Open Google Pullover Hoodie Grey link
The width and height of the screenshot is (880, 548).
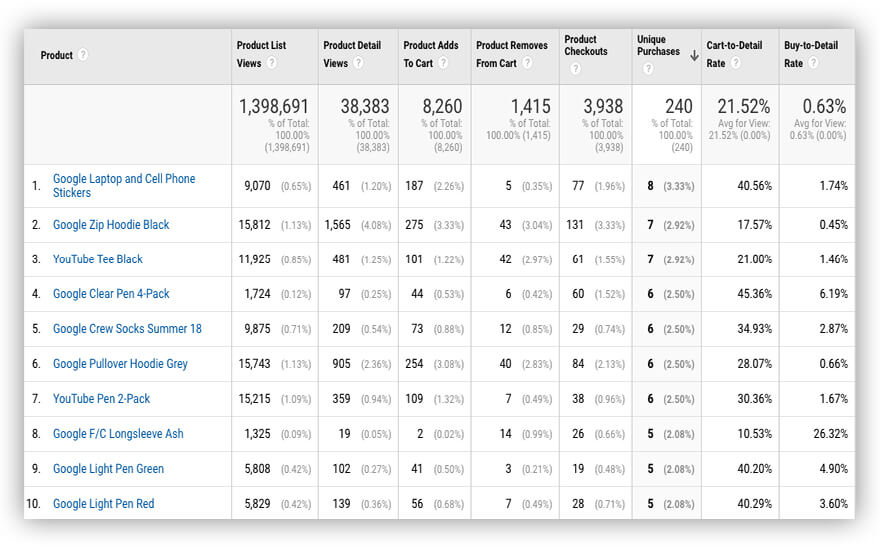(x=120, y=364)
